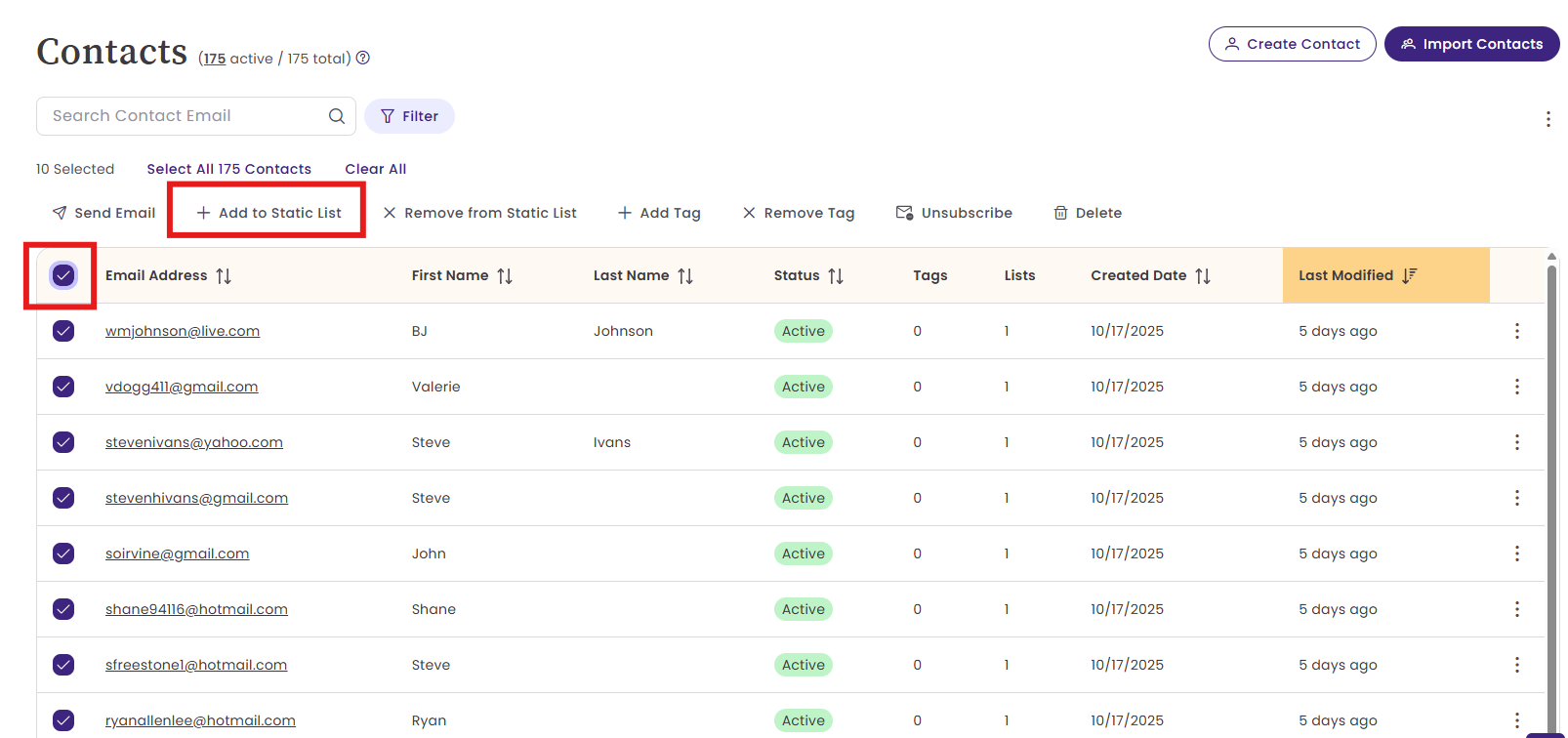Sort by First Name column arrows
Image resolution: width=1568 pixels, height=738 pixels.
[505, 276]
